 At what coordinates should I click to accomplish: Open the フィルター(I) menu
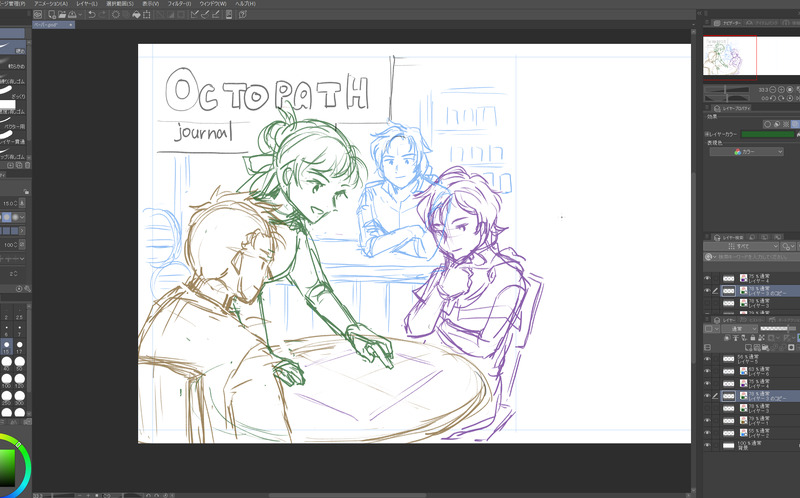point(179,4)
